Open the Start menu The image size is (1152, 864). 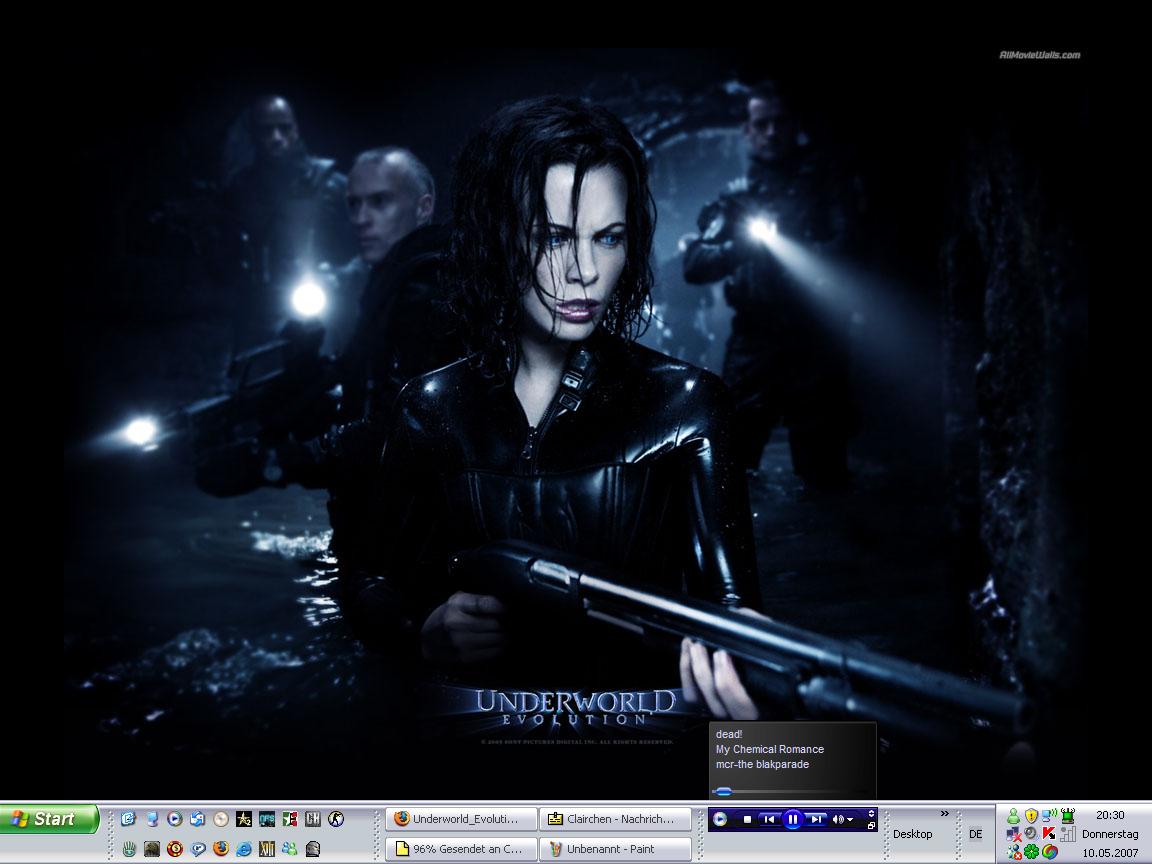pos(48,819)
